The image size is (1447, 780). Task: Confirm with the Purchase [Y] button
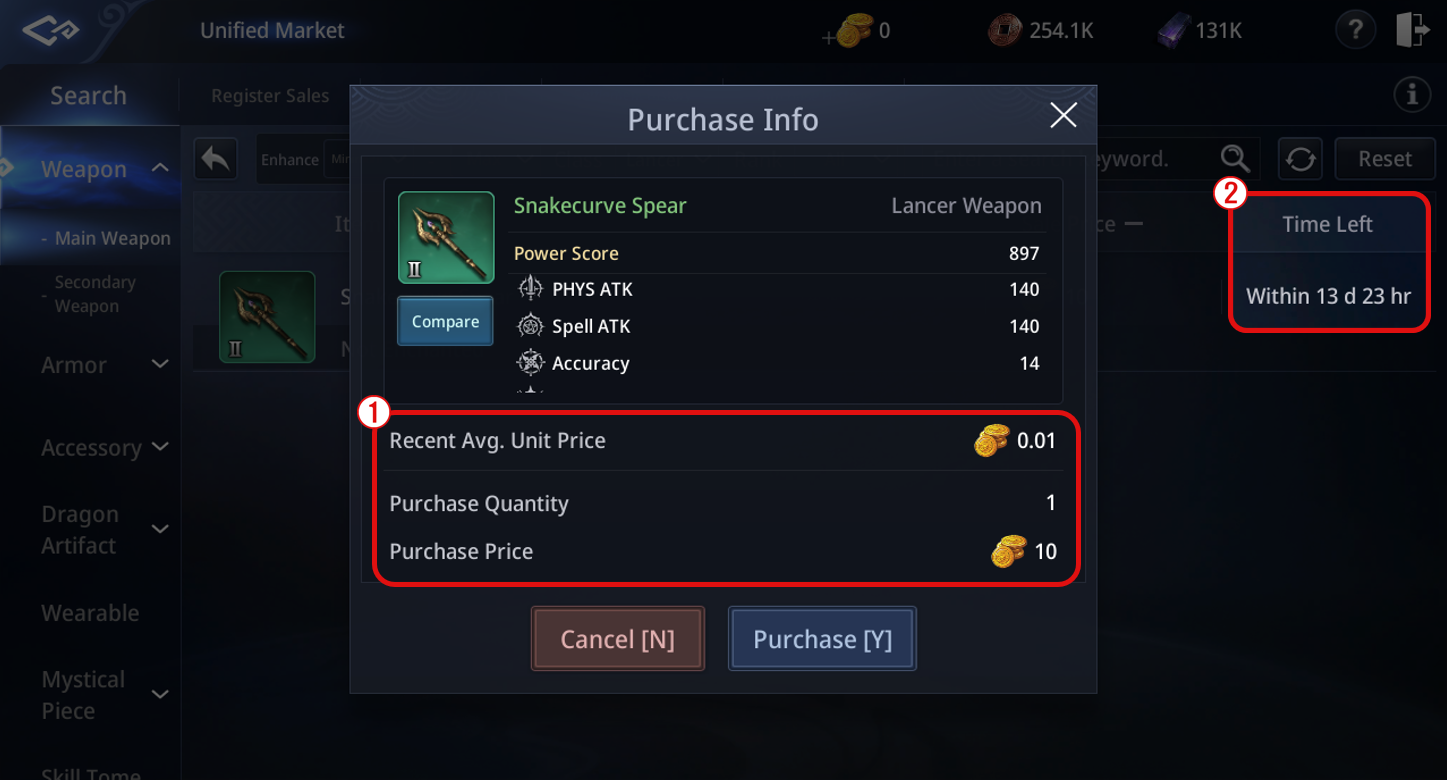click(x=822, y=638)
